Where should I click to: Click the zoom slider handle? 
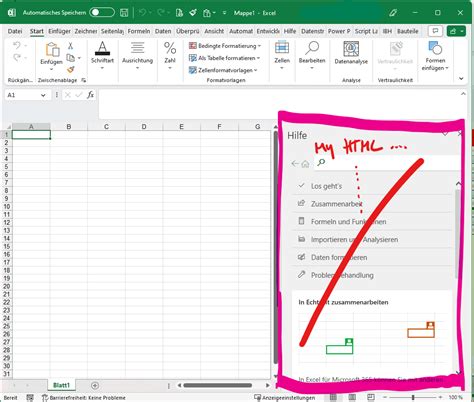tap(413, 397)
